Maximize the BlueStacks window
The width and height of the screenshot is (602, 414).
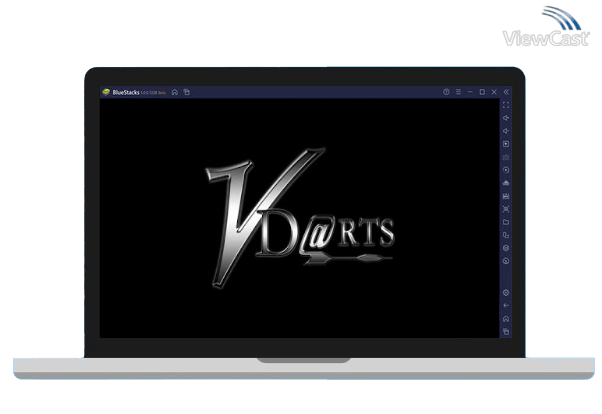click(482, 92)
